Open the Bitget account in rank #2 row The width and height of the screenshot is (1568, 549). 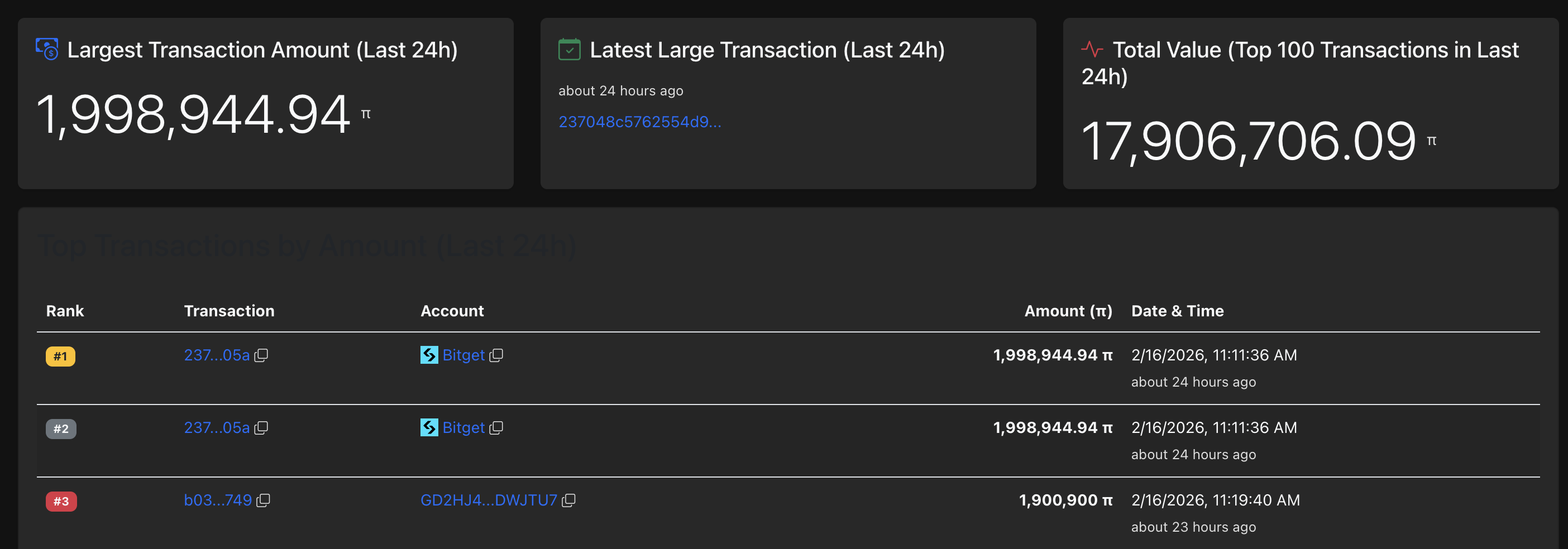coord(463,428)
